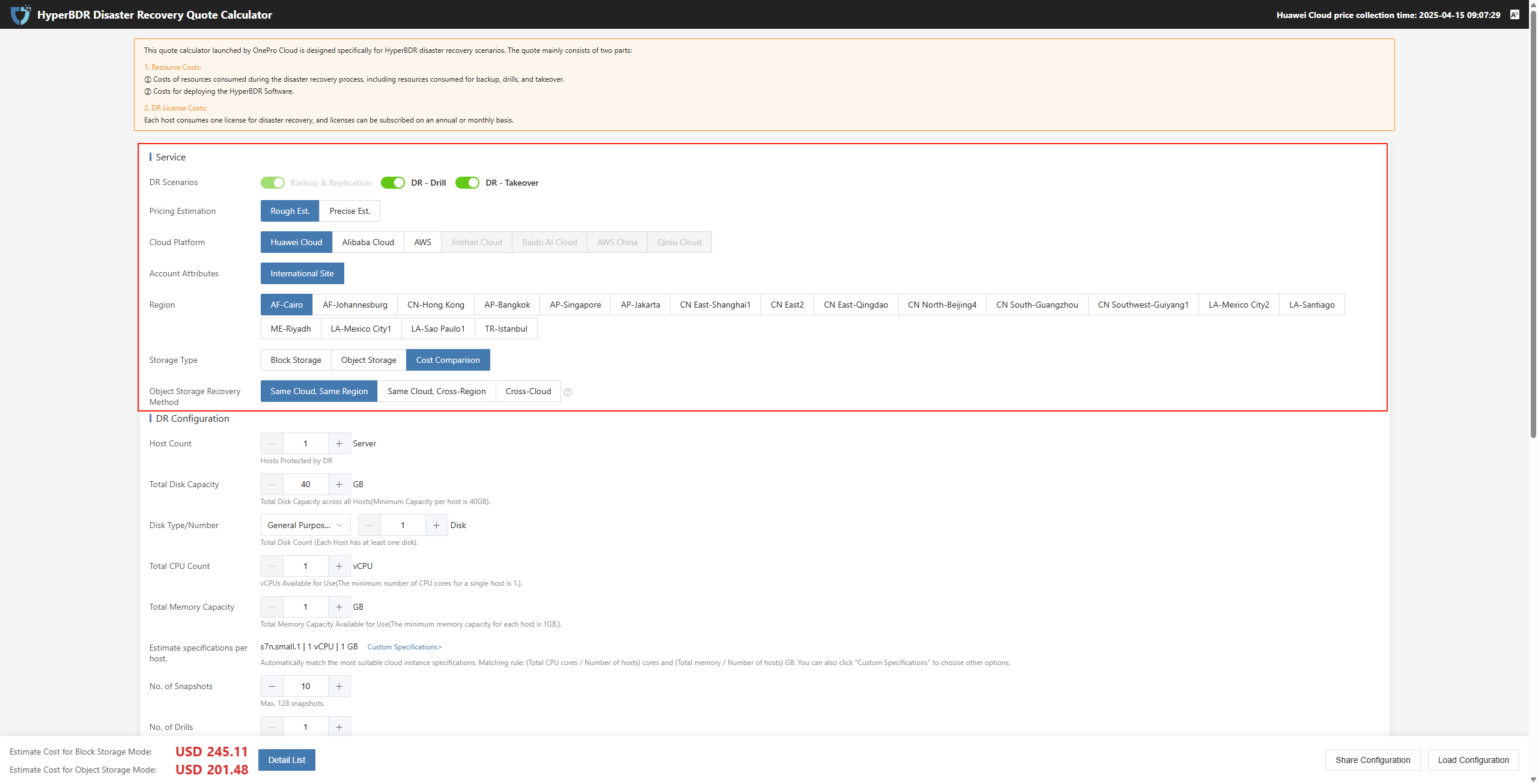Toggle the Backup & Replication switch
The height and width of the screenshot is (784, 1538).
point(273,183)
